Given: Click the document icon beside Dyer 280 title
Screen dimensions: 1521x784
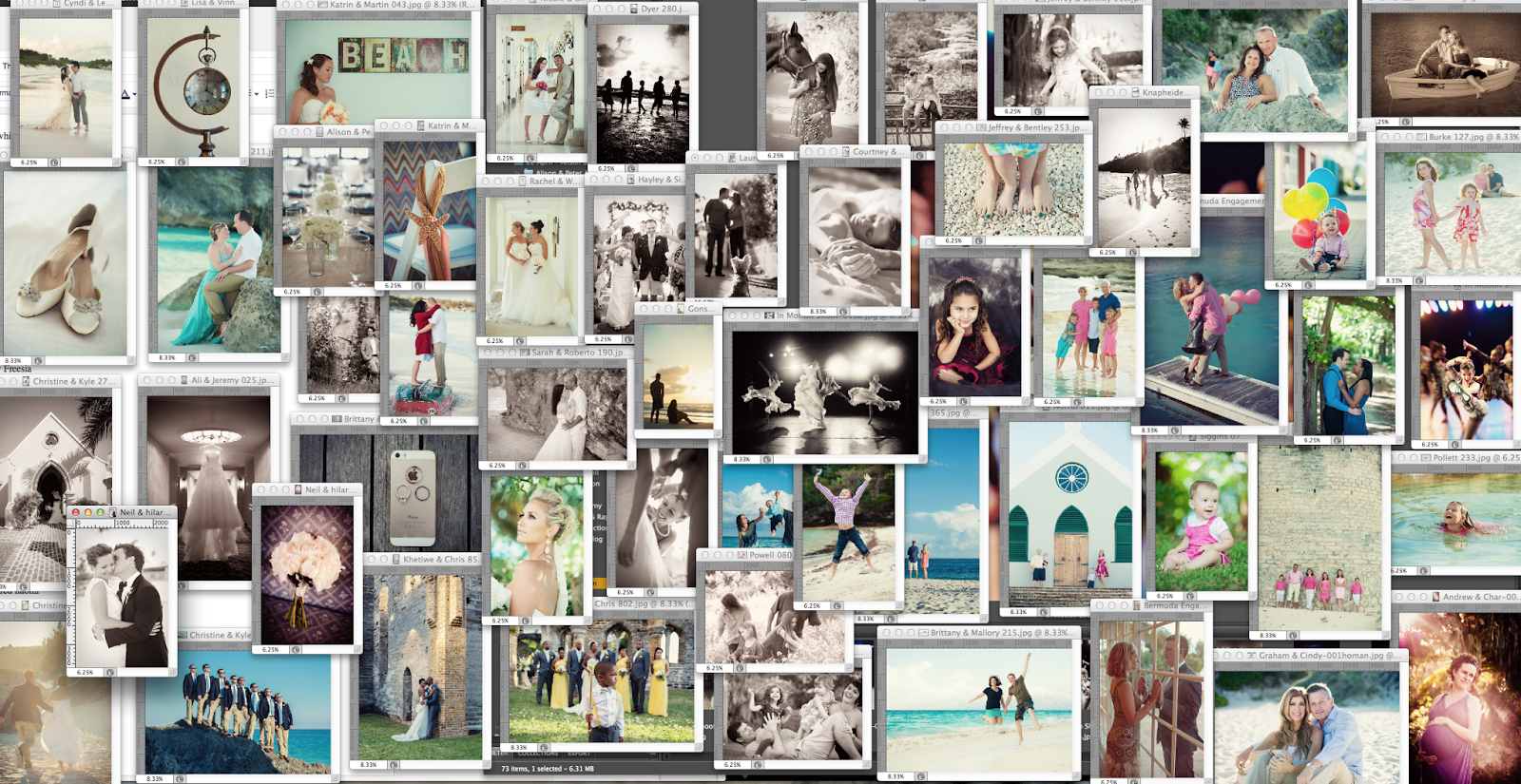Looking at the screenshot, I should [634, 9].
